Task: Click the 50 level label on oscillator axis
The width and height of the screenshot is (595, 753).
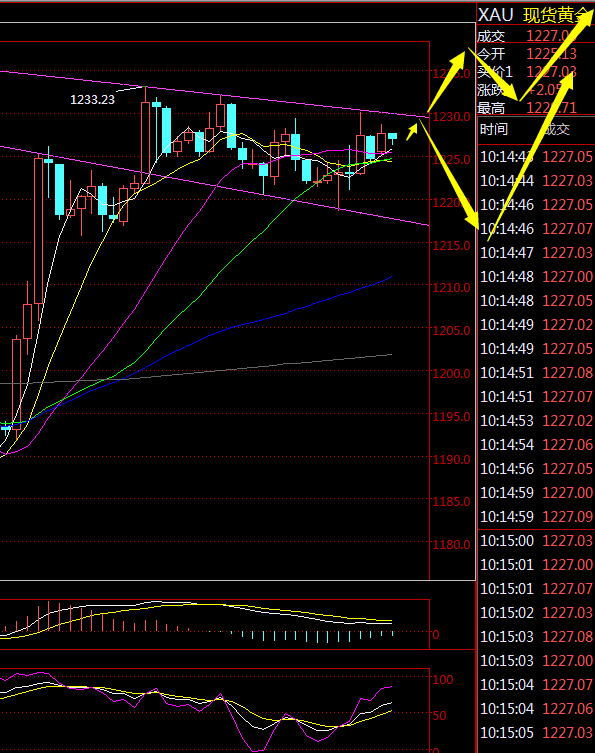Action: tap(439, 716)
